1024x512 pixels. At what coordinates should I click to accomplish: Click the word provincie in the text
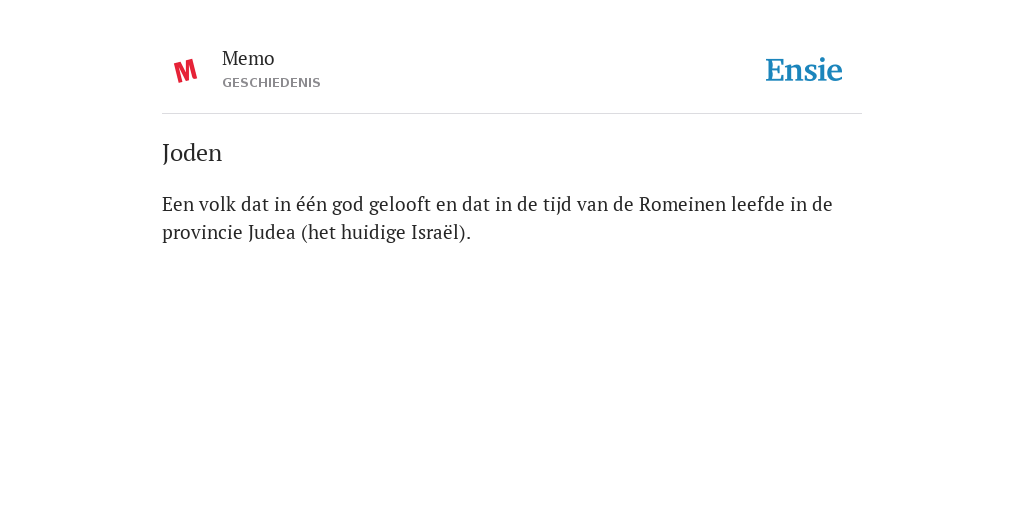202,233
